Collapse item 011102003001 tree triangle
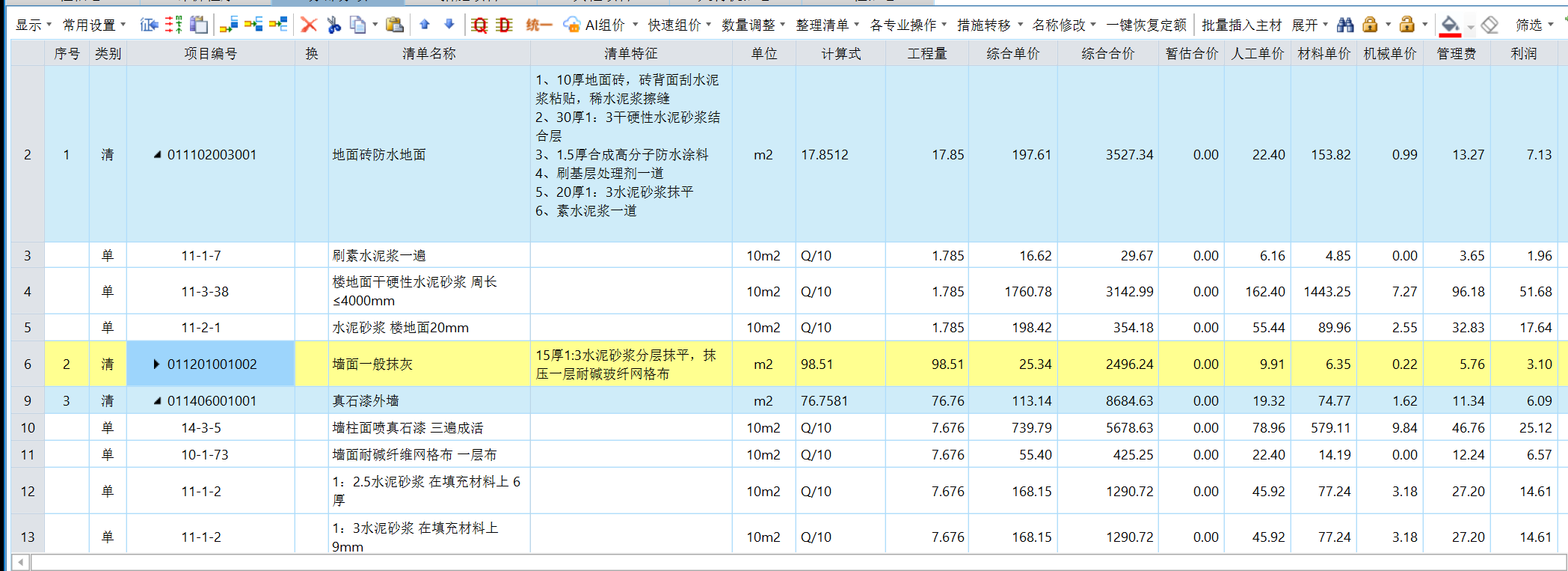Viewport: 1568px width, 571px height. [157, 154]
